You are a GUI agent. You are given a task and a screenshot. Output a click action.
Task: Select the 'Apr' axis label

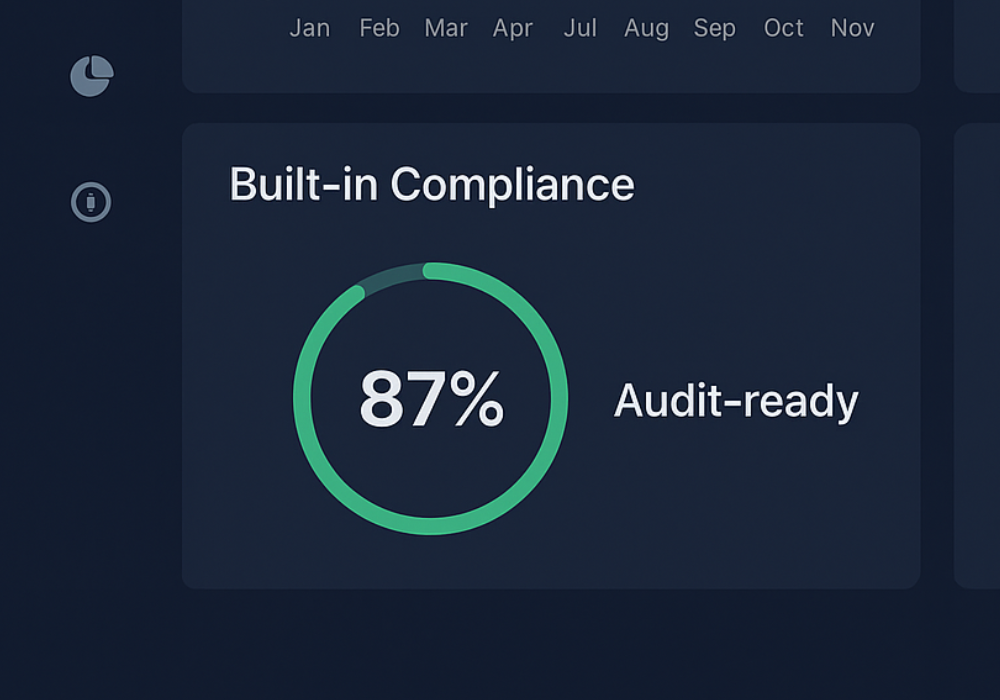click(513, 29)
